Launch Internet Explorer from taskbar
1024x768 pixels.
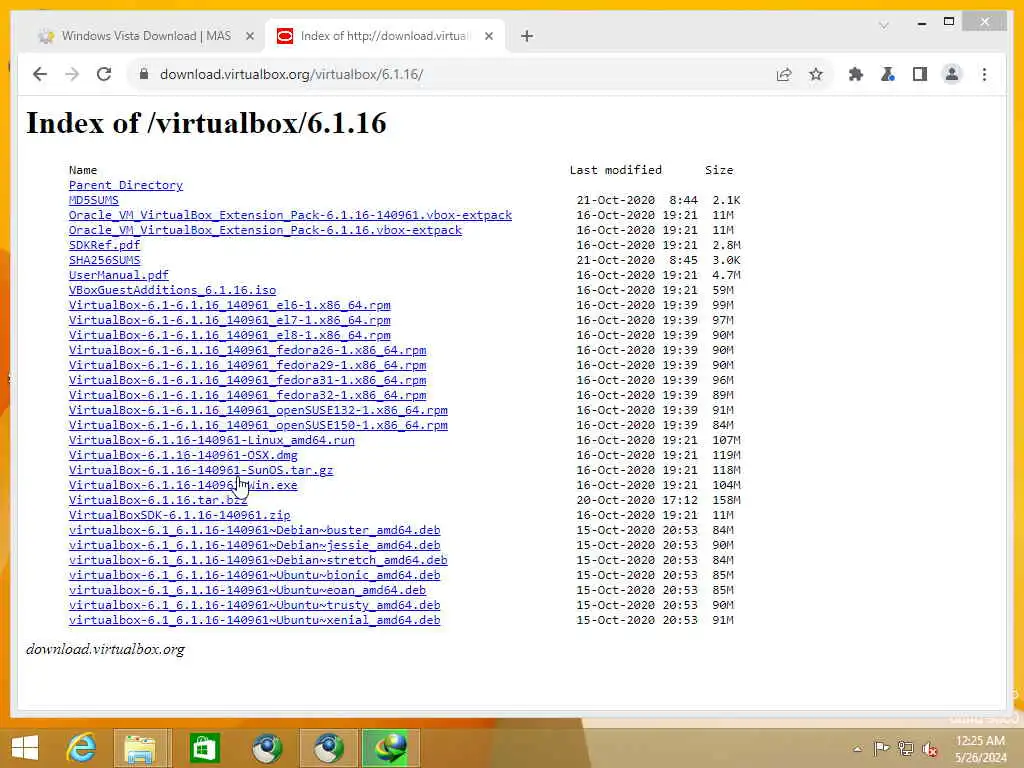coord(81,747)
